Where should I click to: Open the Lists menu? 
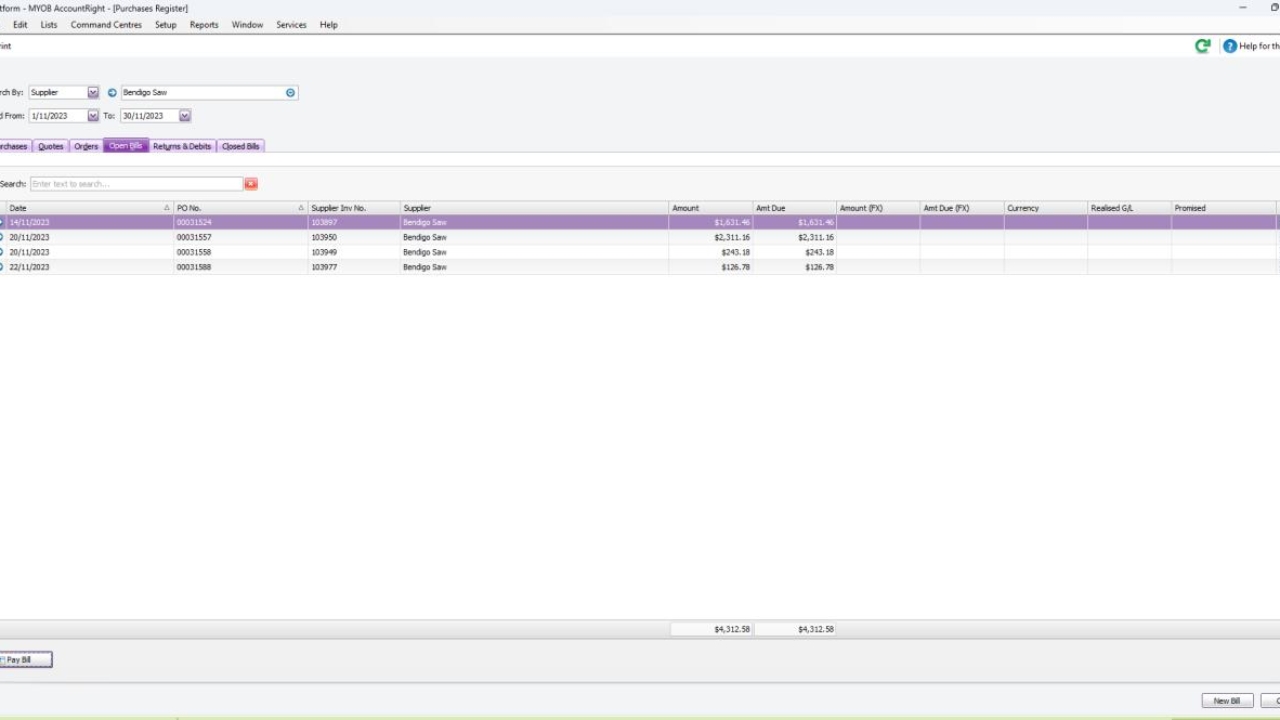(x=49, y=25)
